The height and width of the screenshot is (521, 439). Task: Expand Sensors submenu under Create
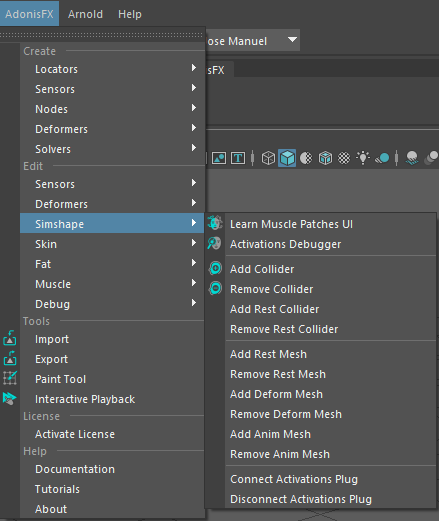112,89
